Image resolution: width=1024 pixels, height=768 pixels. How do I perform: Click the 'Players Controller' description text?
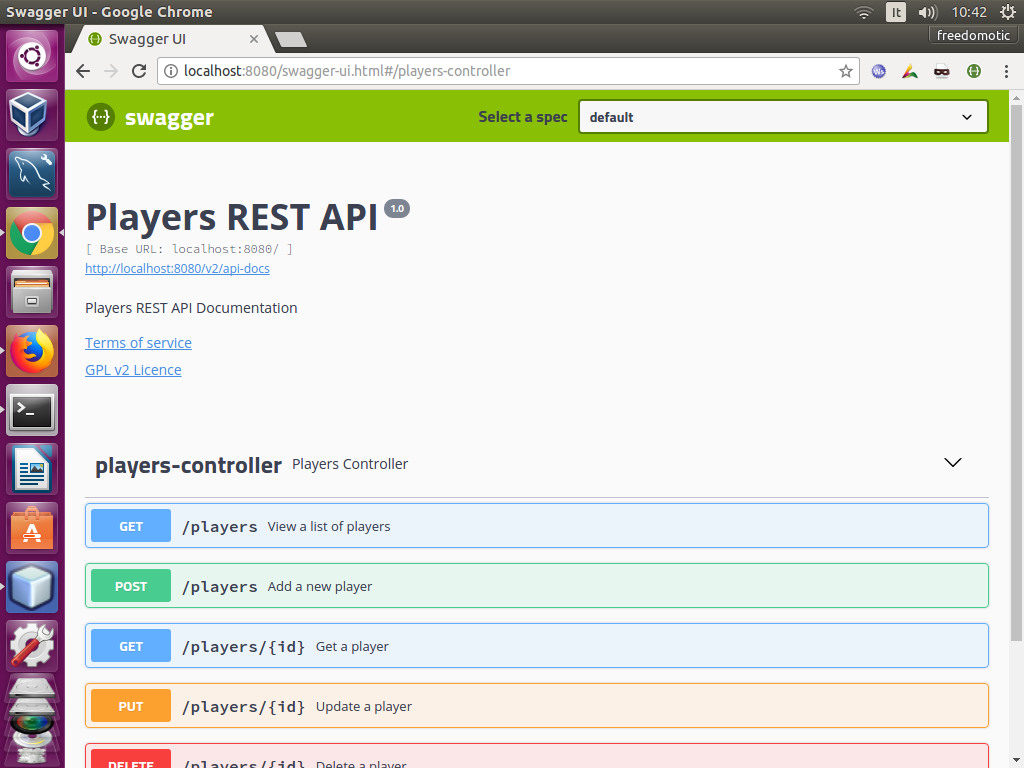click(x=350, y=464)
